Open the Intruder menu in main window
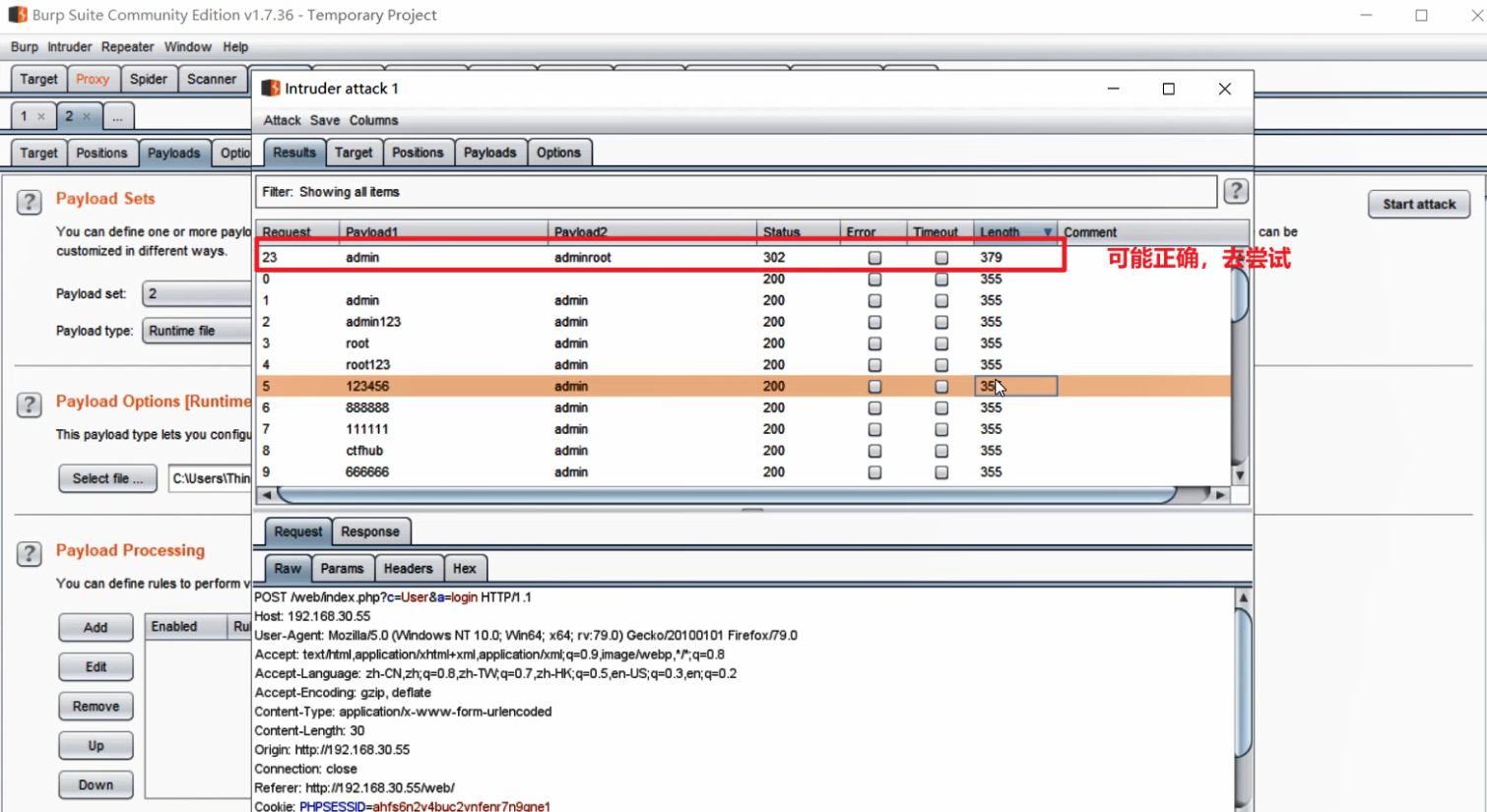Image resolution: width=1487 pixels, height=812 pixels. tap(69, 47)
